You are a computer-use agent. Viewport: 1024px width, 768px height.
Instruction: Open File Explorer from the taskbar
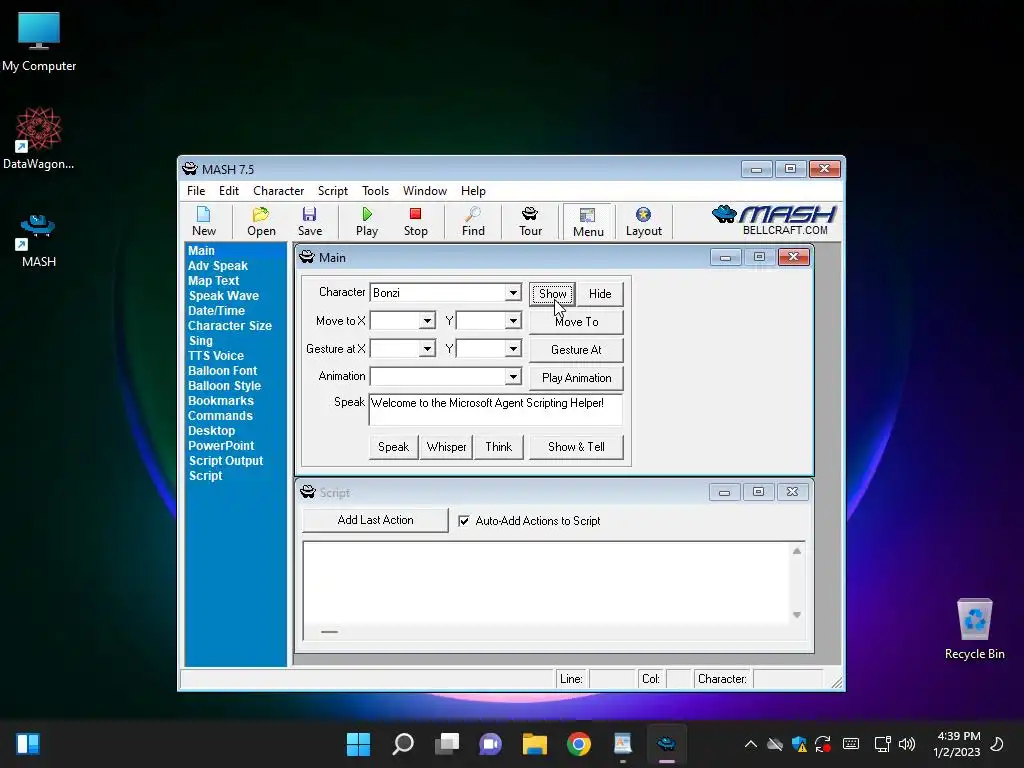pos(534,744)
